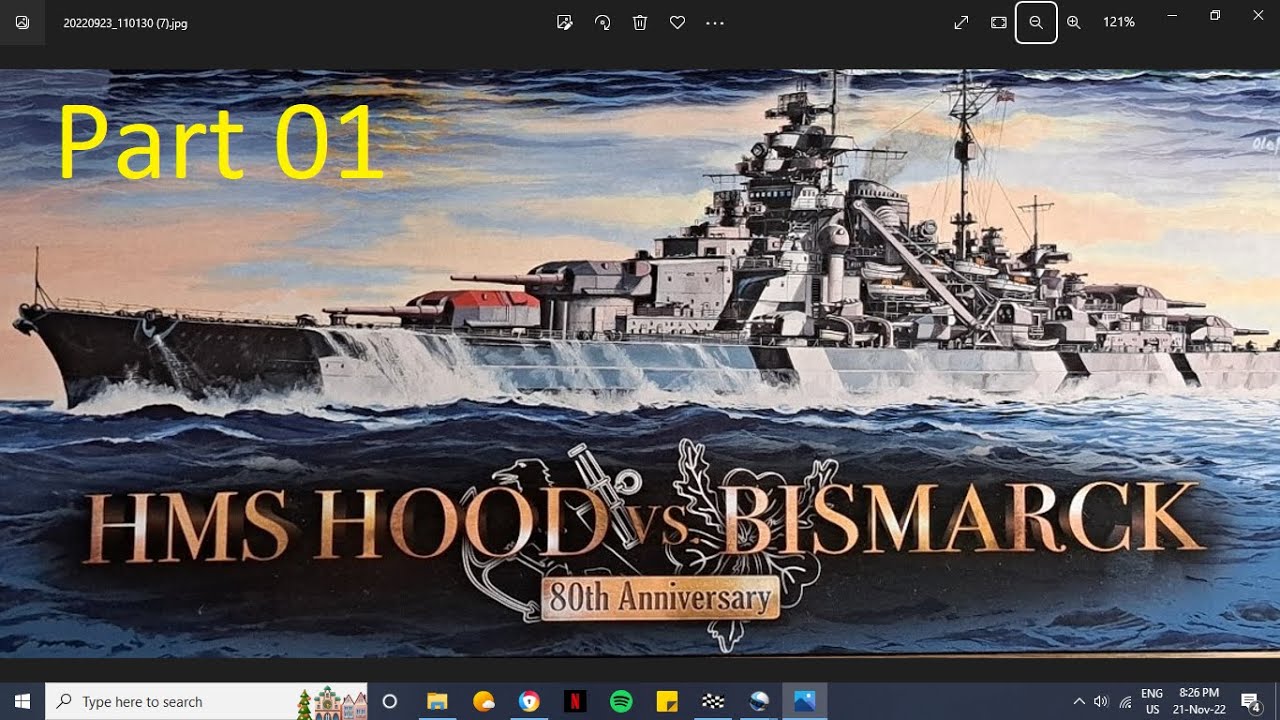
Task: Click the Photos app icon beside filename
Action: click(22, 22)
